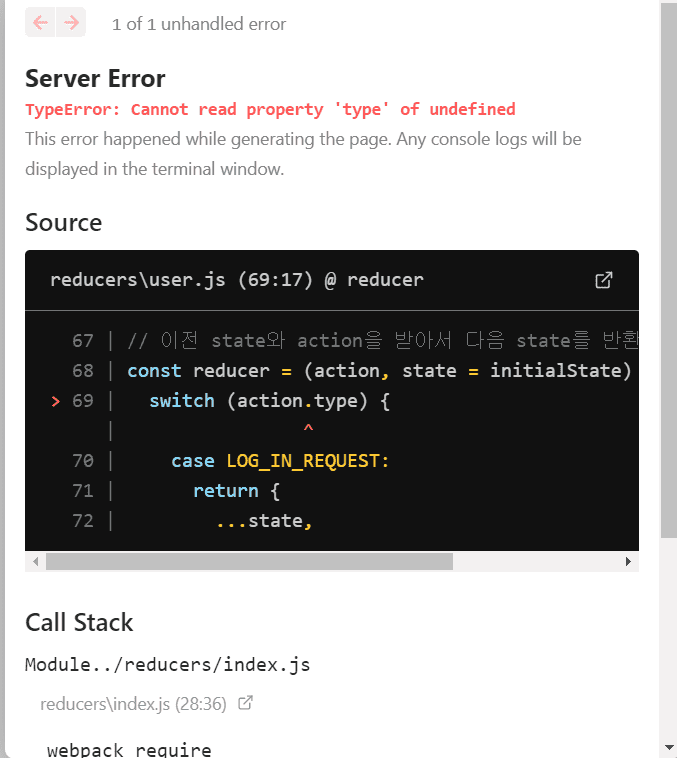
Task: Click the Call Stack heading
Action: tap(79, 622)
